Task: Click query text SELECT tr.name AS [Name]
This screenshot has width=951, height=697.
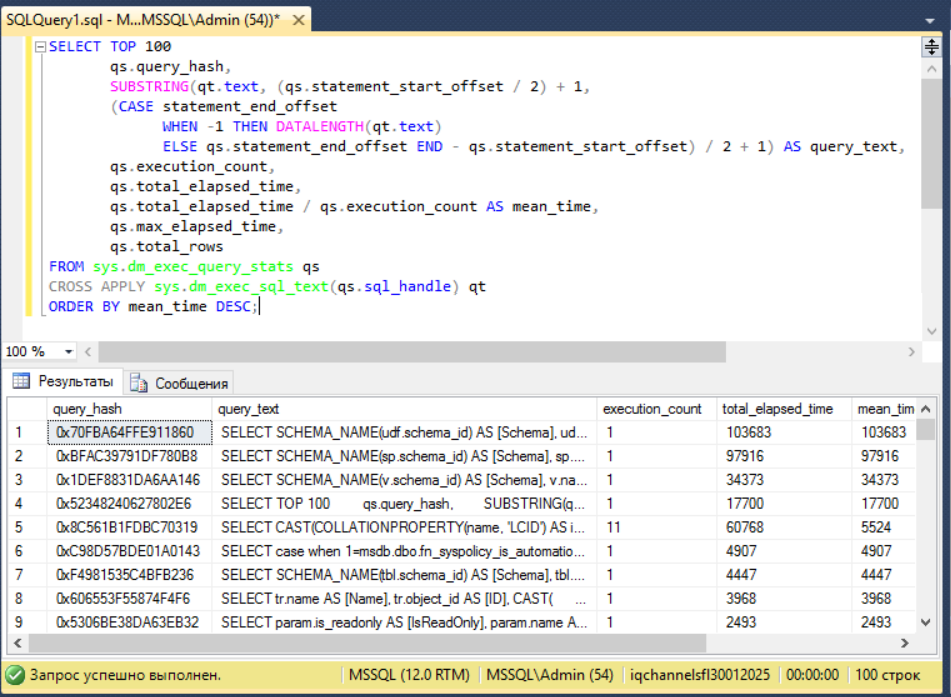Action: (x=405, y=599)
